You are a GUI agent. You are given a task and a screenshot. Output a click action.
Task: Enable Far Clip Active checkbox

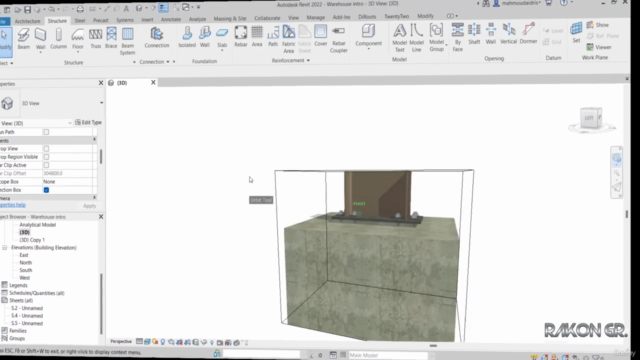pyautogui.click(x=46, y=165)
